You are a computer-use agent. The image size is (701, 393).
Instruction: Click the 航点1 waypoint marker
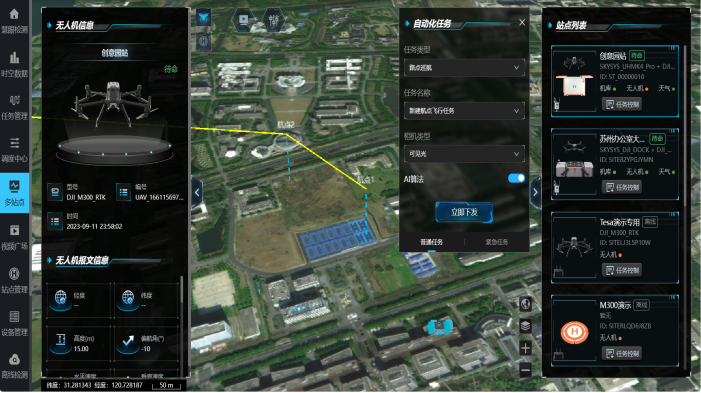pyautogui.click(x=366, y=180)
